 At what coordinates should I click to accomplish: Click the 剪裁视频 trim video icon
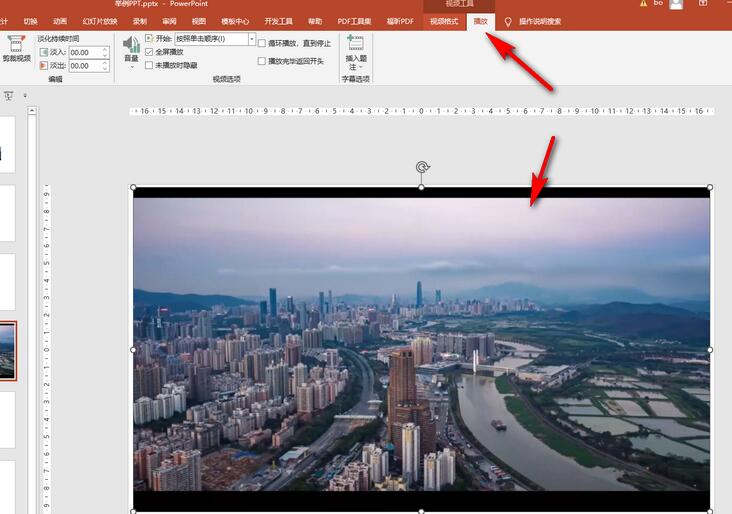[16, 45]
